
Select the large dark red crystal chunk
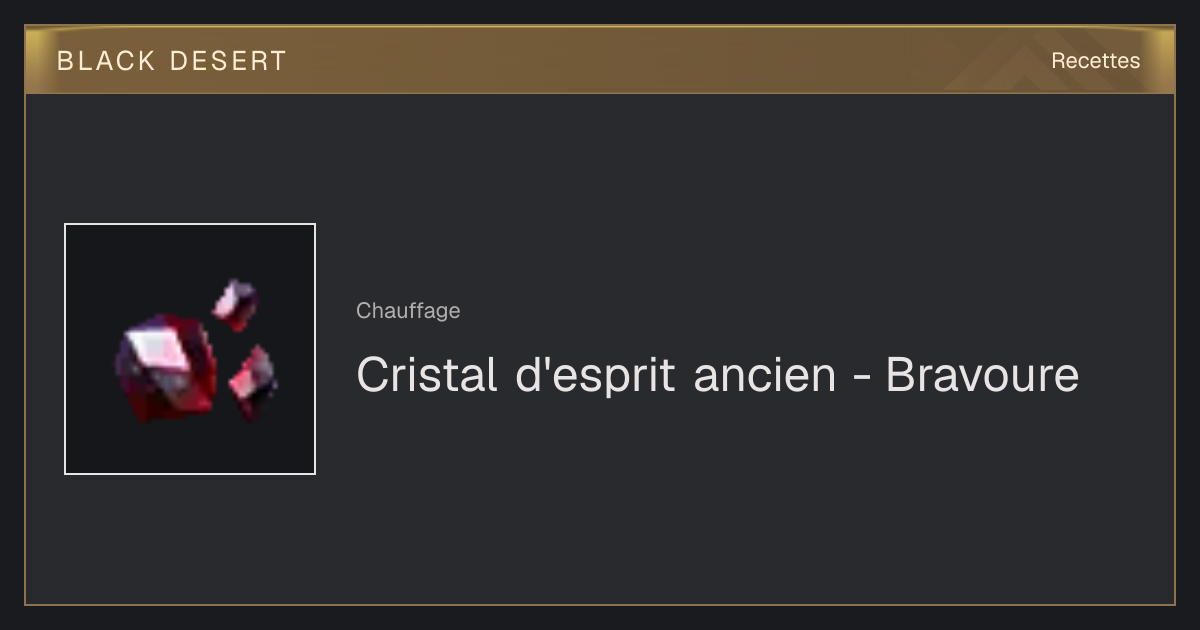coord(166,368)
